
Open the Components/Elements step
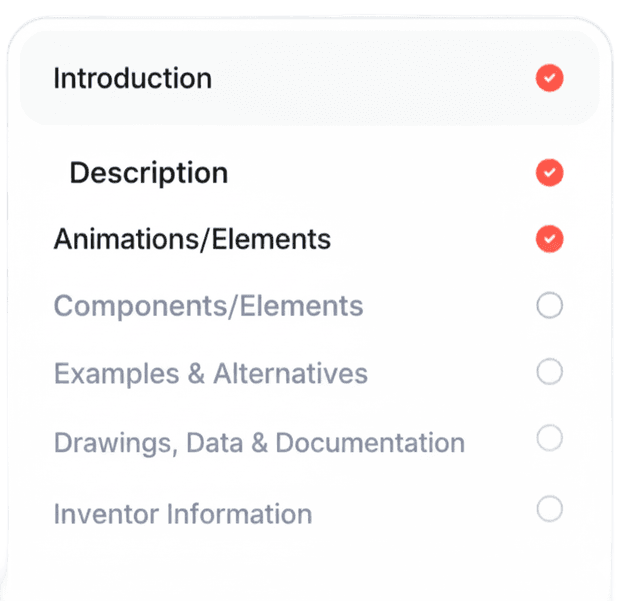(x=208, y=306)
